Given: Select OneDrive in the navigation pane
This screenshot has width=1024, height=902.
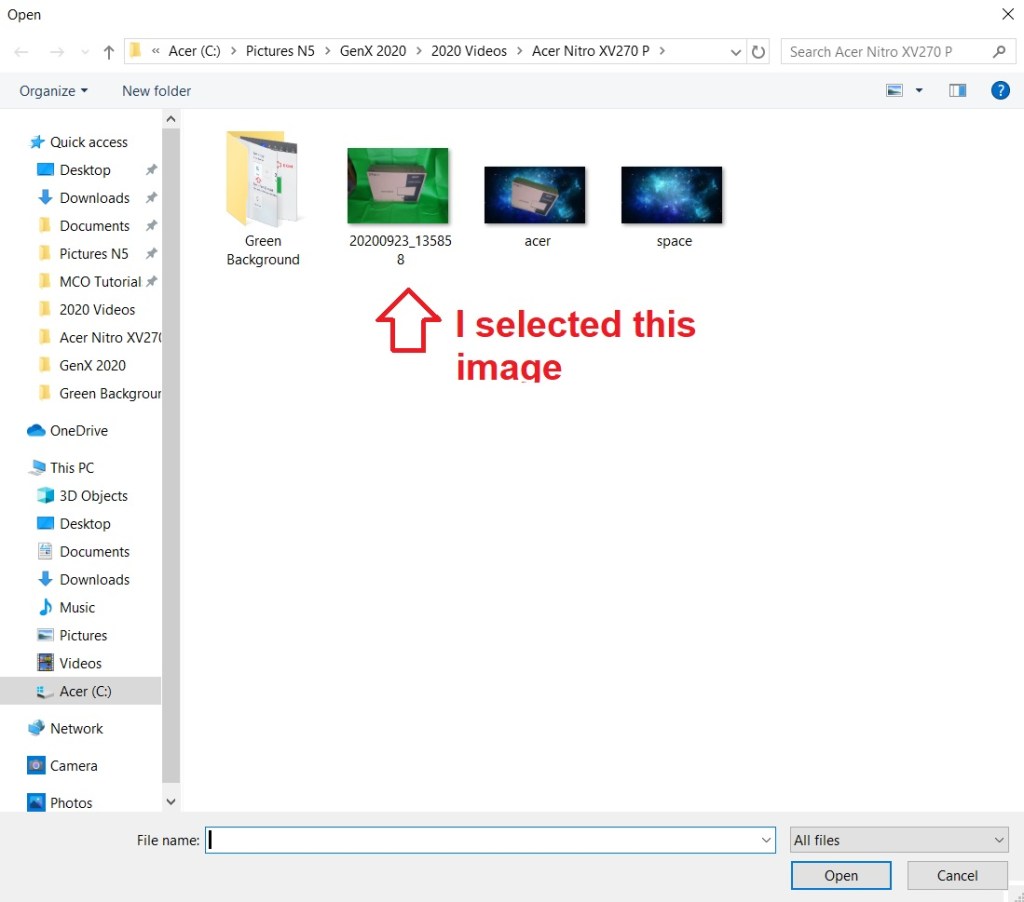Looking at the screenshot, I should (x=78, y=431).
